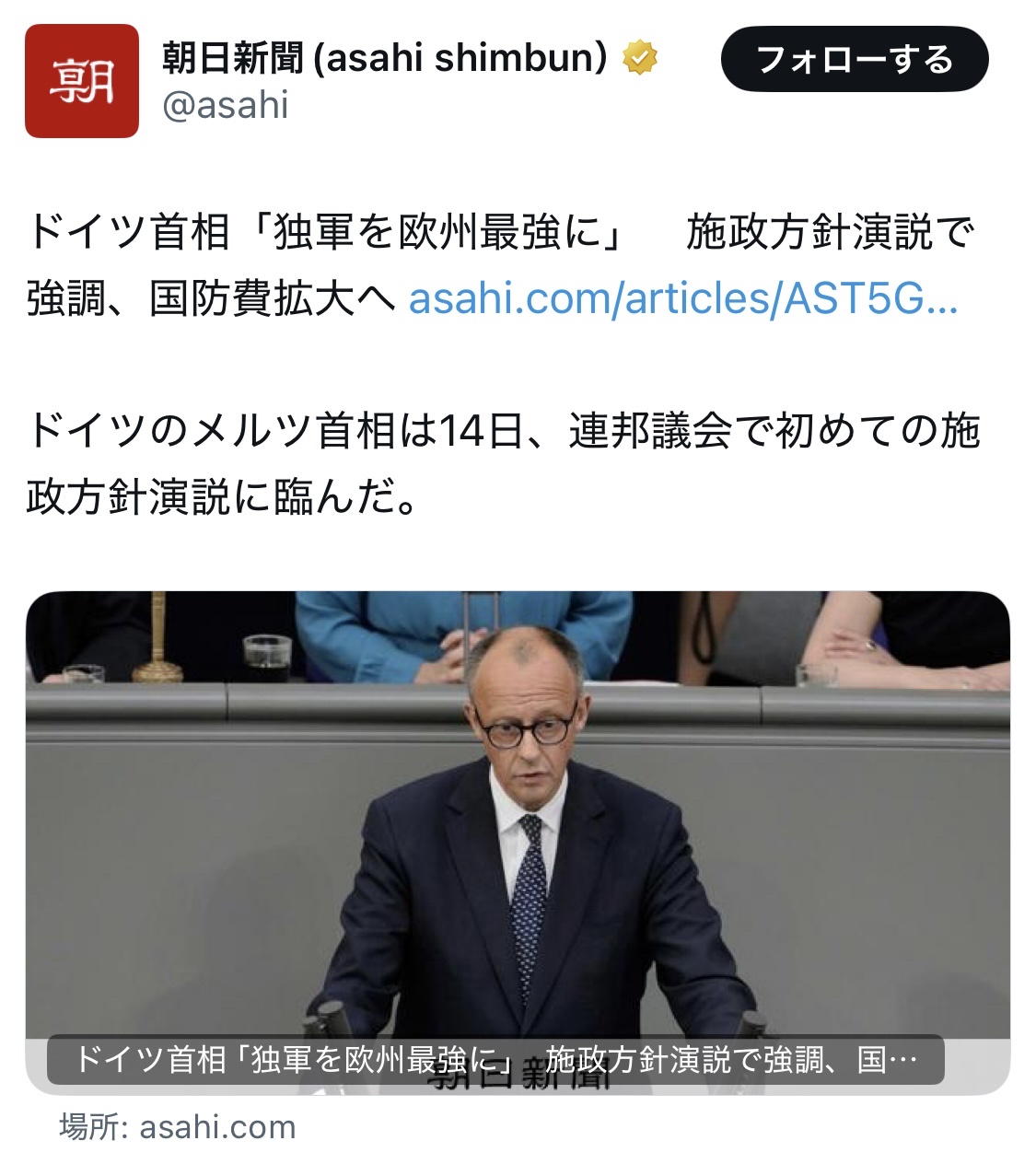This screenshot has height=1164, width=1036.
Task: Open the article preview photo card
Action: pos(518,843)
